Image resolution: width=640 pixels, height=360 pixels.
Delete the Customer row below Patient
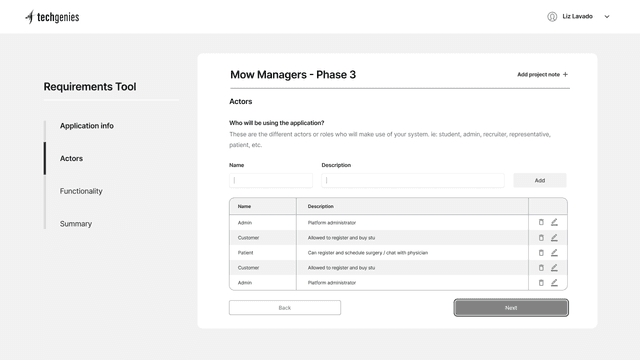point(541,268)
